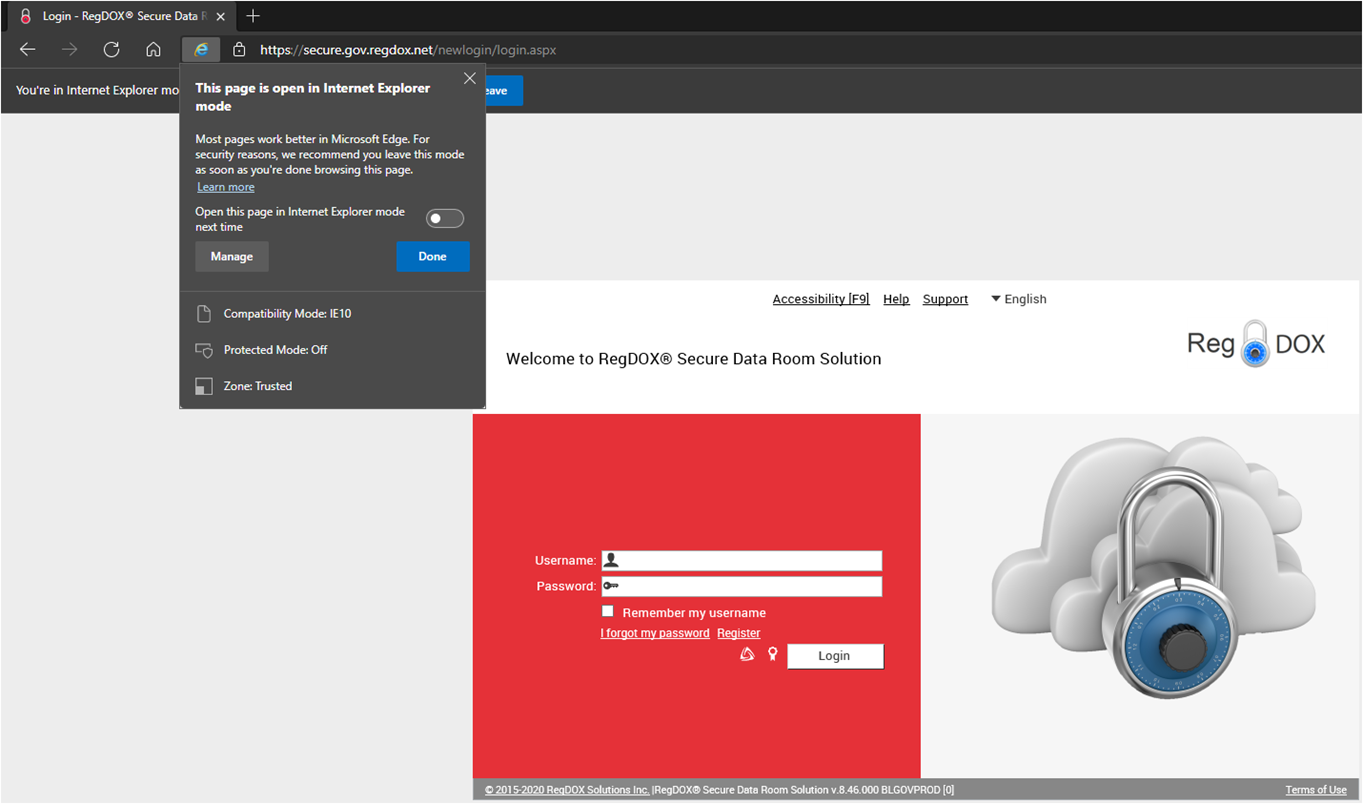
Task: Click the RegDOX Solutions Inc. copyright link
Action: pos(567,790)
